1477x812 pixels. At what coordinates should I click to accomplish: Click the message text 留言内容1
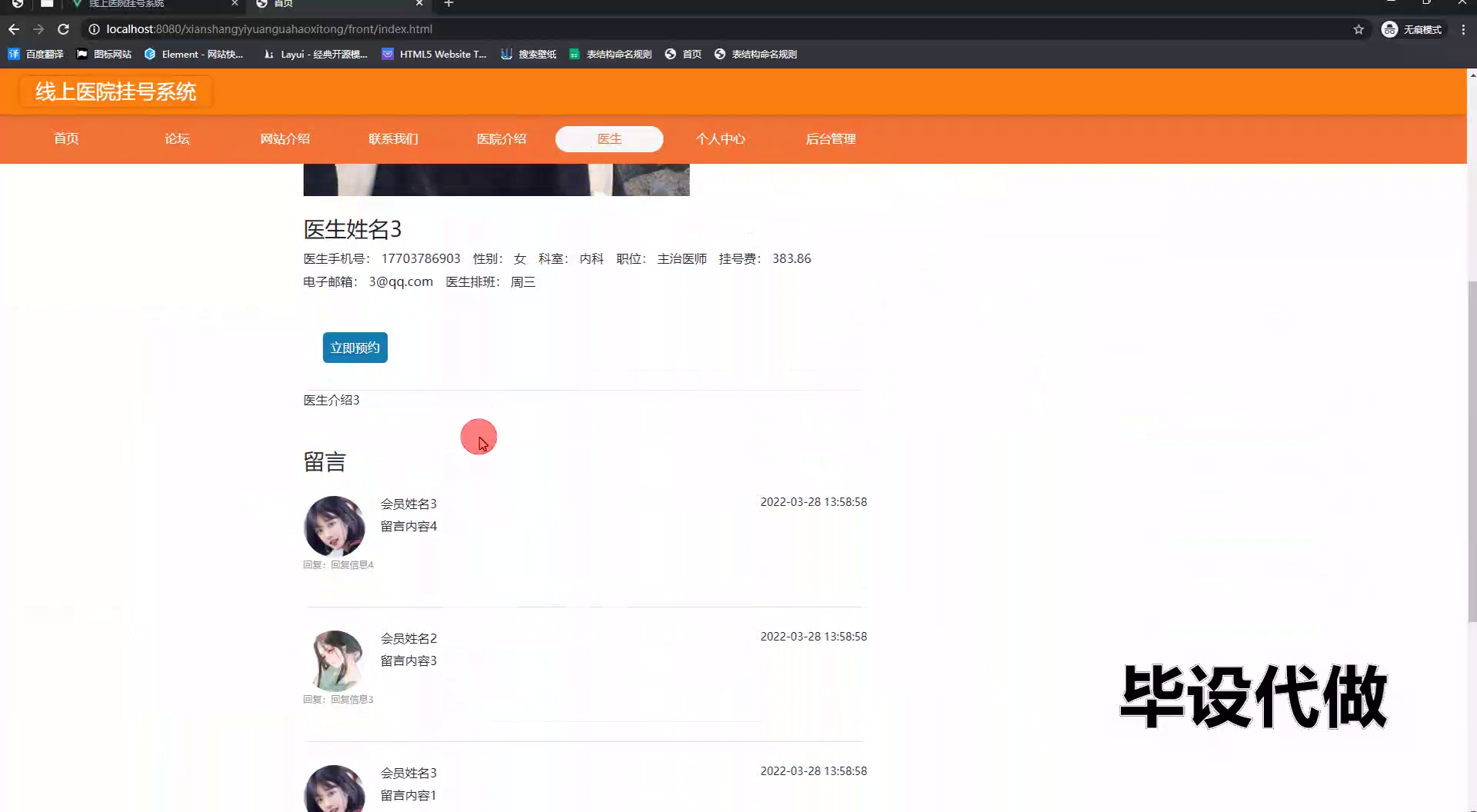click(x=408, y=795)
